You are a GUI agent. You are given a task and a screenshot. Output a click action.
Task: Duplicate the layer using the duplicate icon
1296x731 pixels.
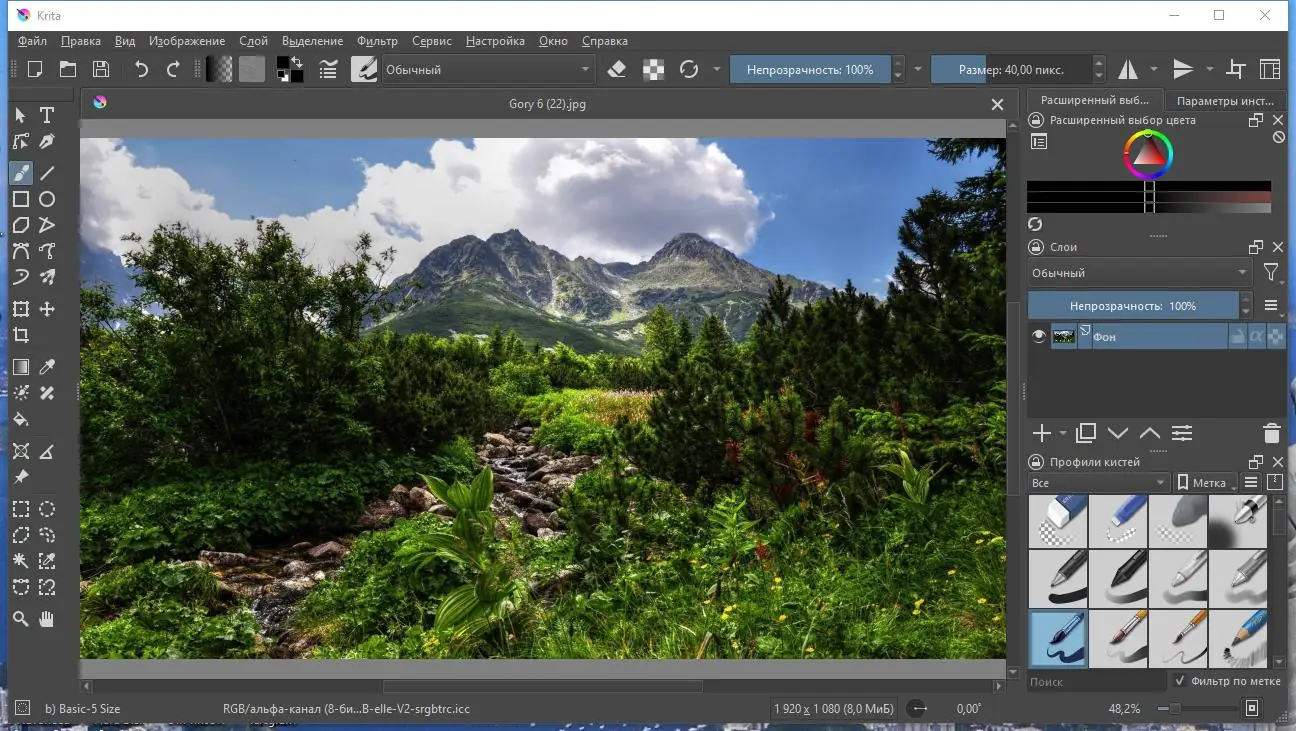point(1085,433)
